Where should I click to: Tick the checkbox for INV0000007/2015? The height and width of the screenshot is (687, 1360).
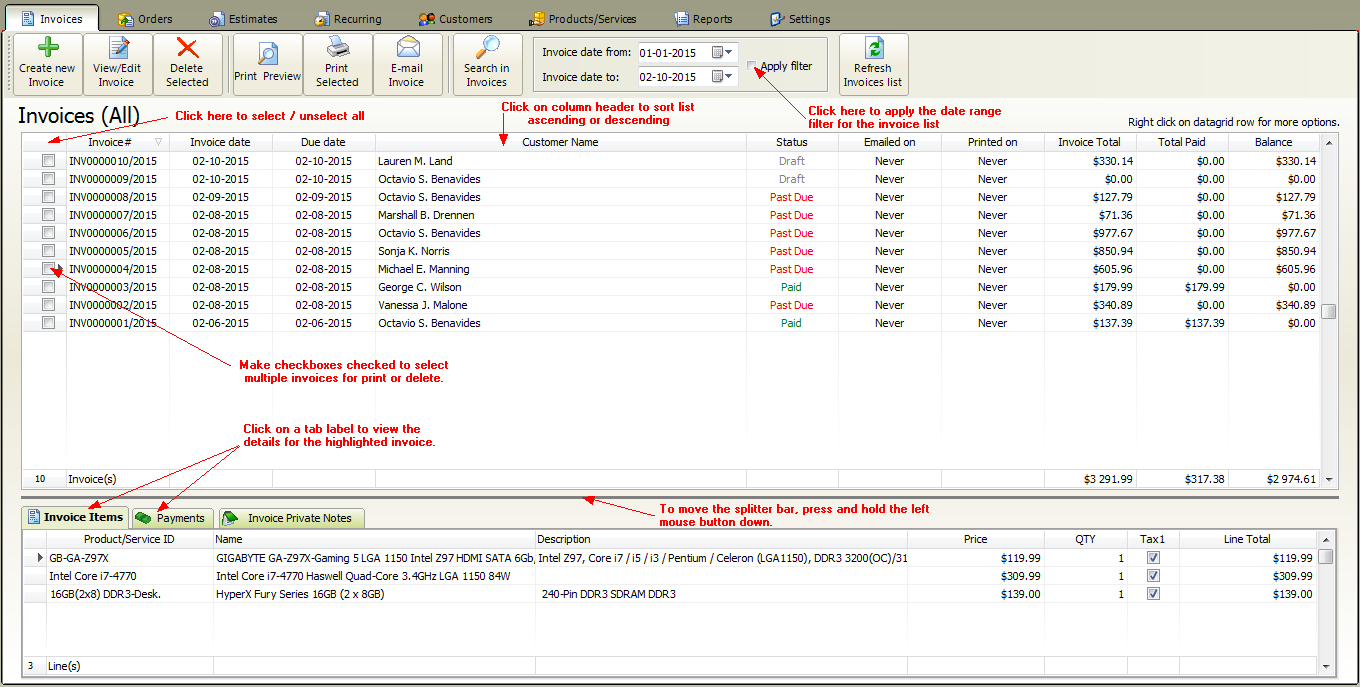(x=48, y=214)
